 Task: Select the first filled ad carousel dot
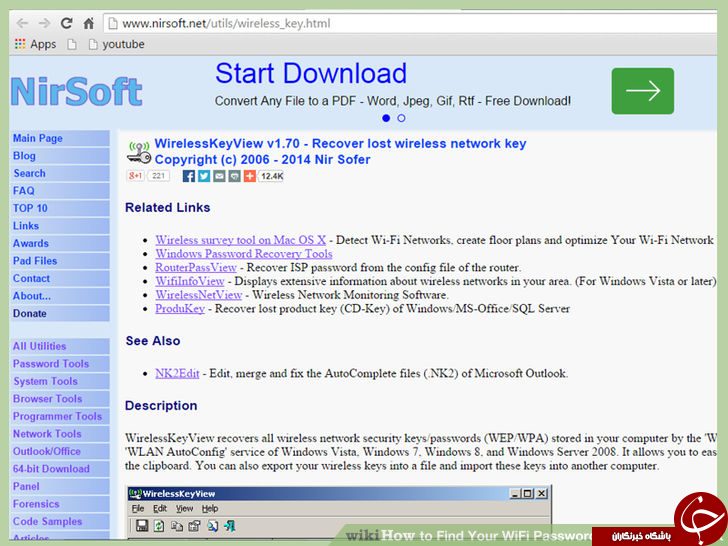pos(386,118)
